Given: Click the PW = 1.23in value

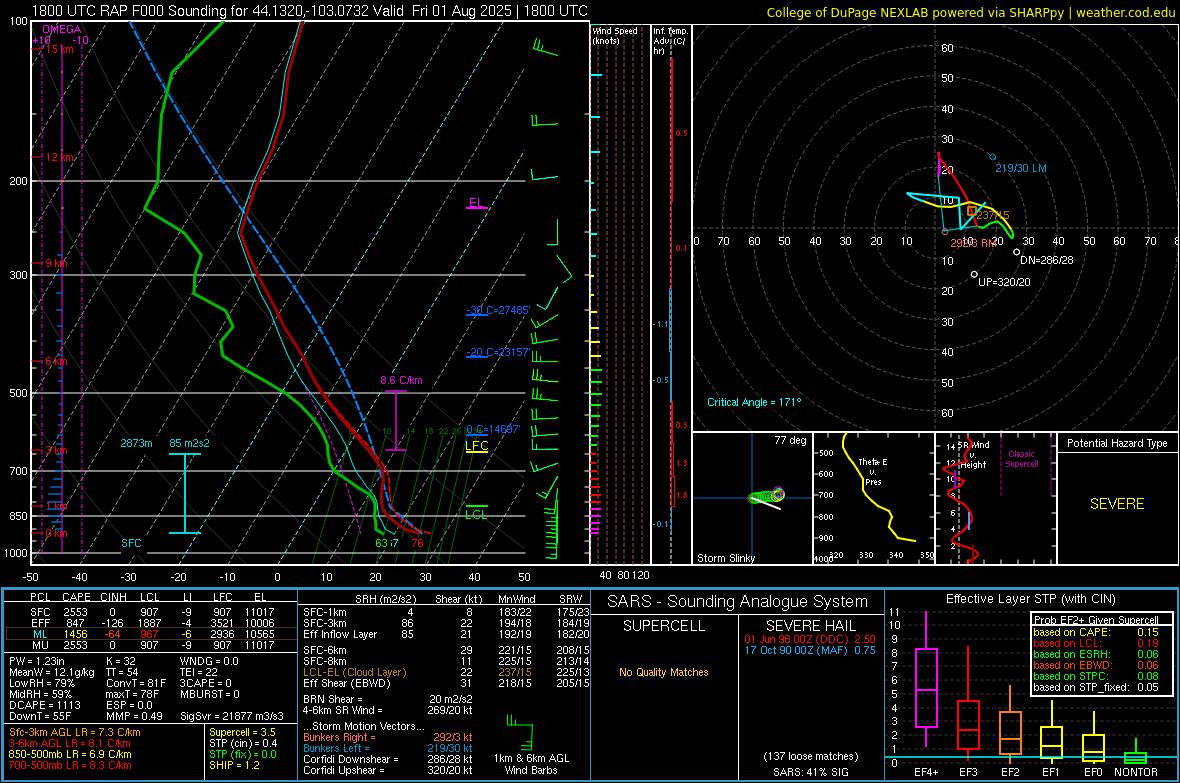Looking at the screenshot, I should click(x=37, y=661).
